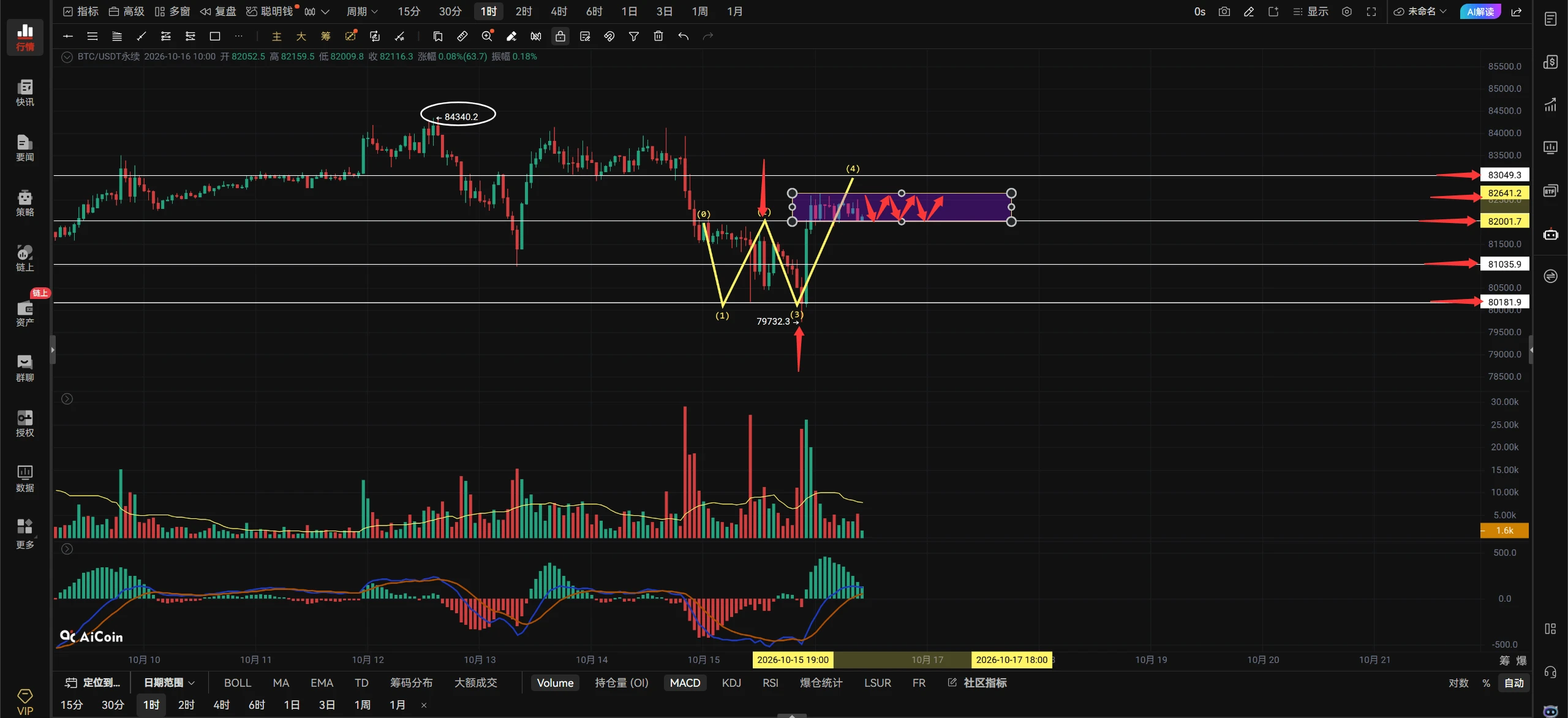This screenshot has height=718, width=1568.
Task: Toggle the lock drawings button
Action: (x=560, y=37)
